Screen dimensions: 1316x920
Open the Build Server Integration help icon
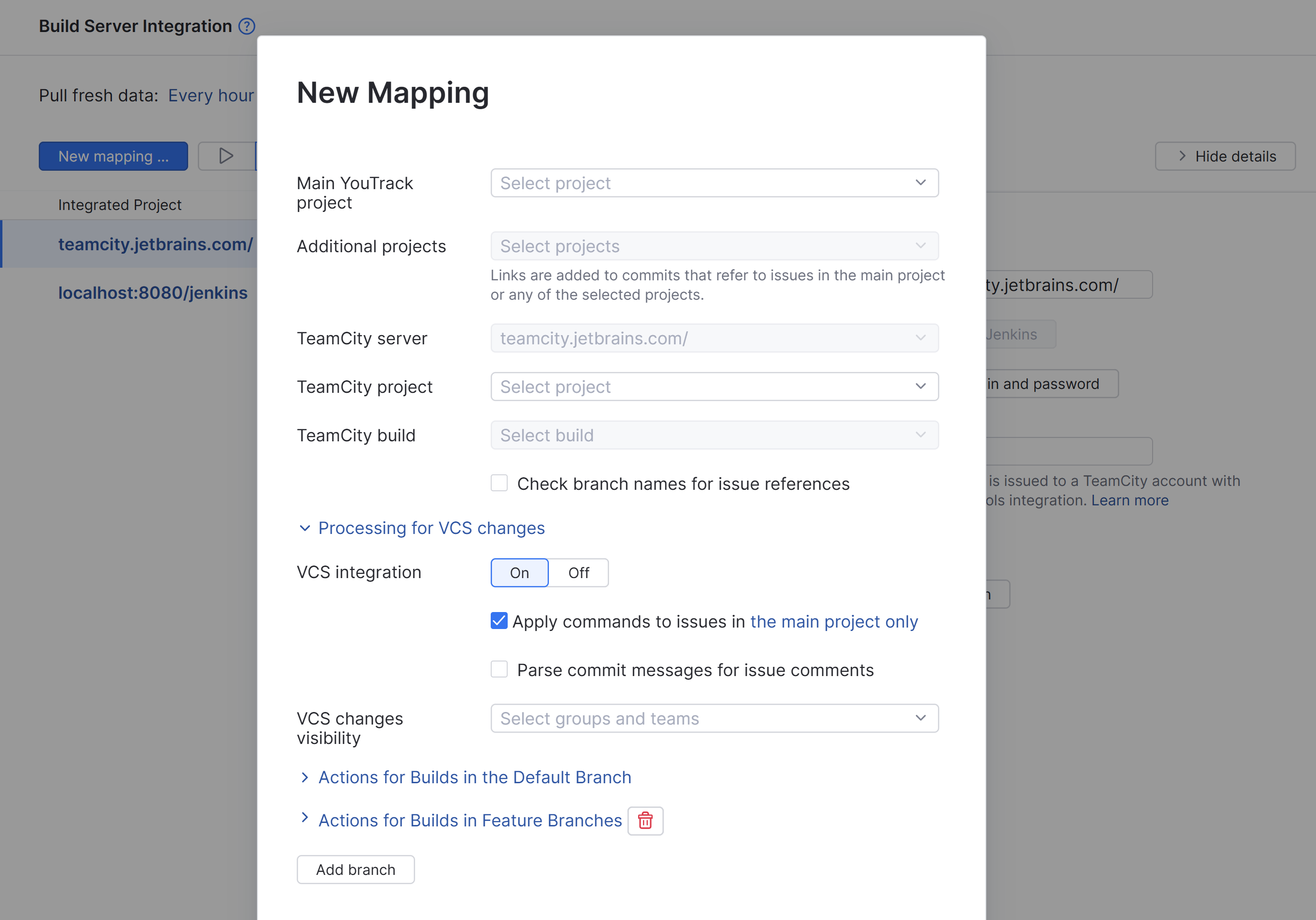[x=246, y=26]
